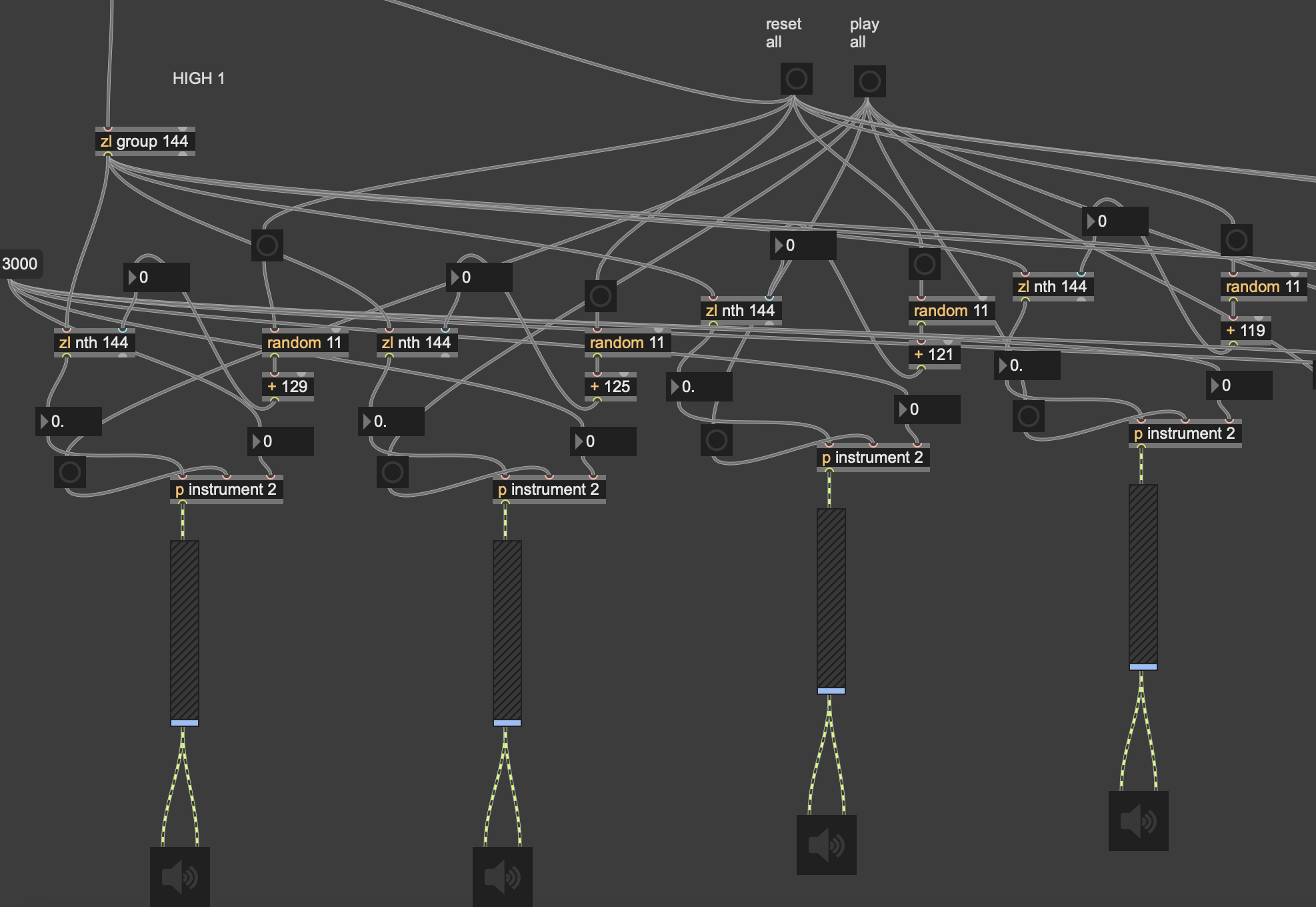Click the leftmost gain slider handle
Screen dimensions: 1316x907
click(184, 723)
